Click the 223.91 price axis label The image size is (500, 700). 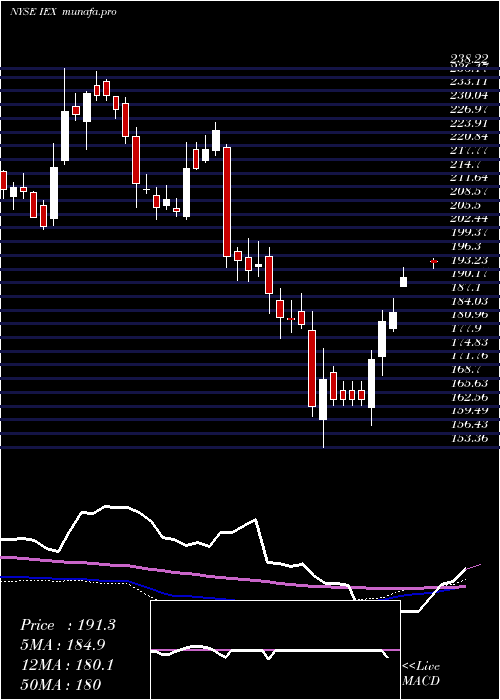(468, 123)
